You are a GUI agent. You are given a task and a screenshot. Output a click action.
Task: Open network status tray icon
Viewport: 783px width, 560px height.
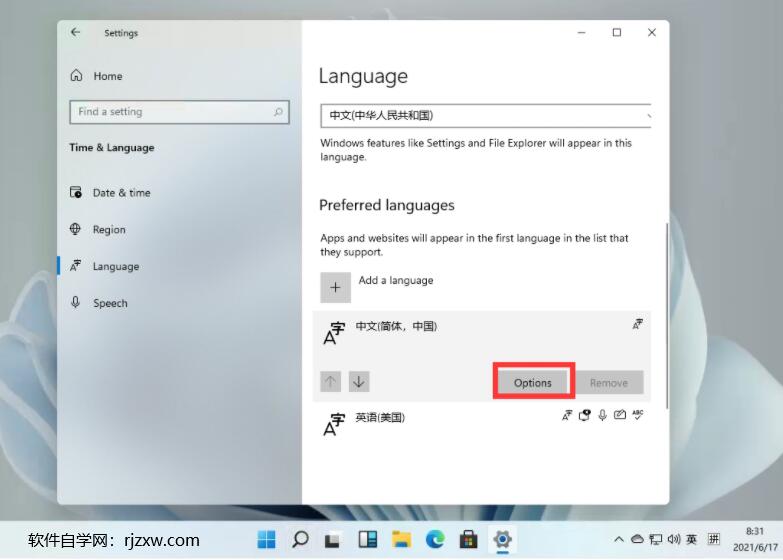[x=656, y=540]
